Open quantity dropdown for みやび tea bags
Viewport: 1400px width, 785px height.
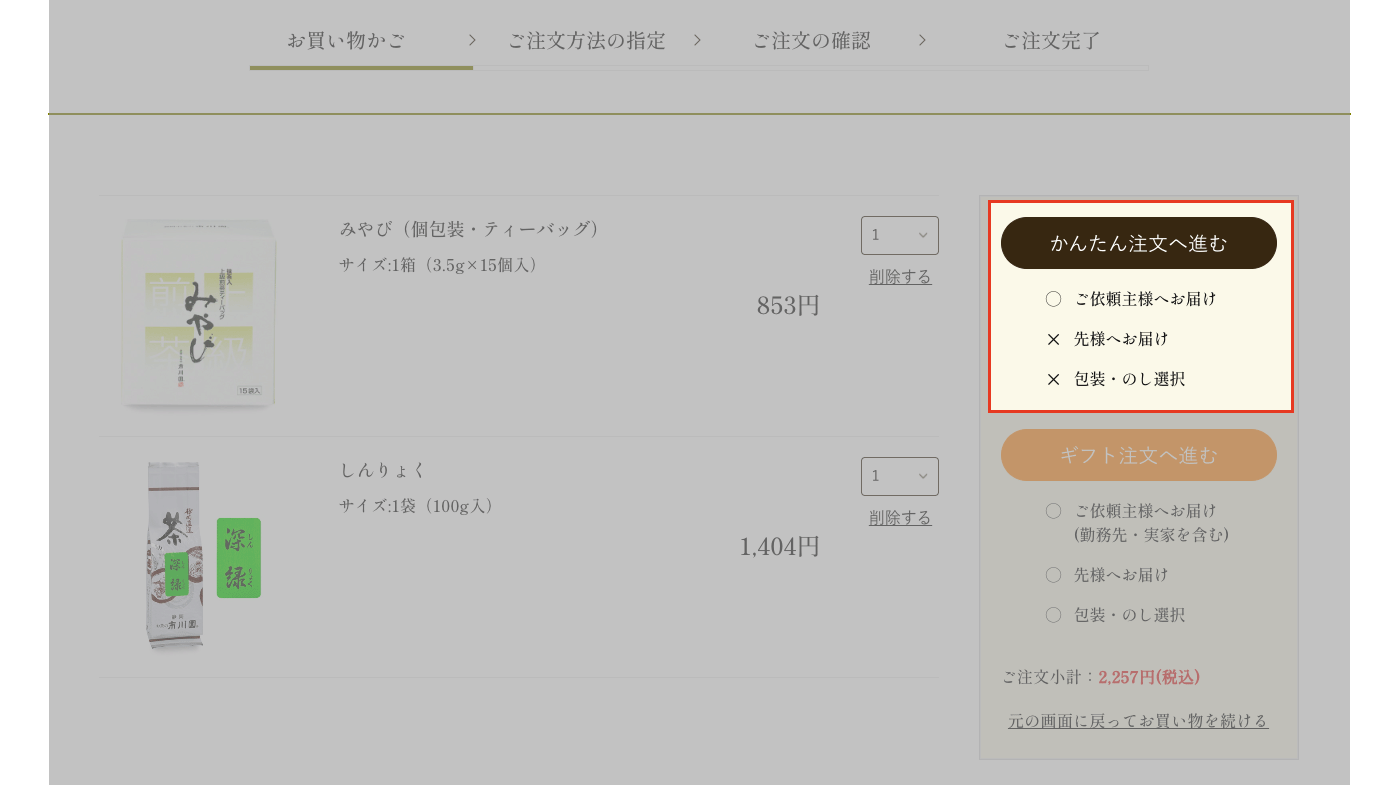tap(899, 235)
